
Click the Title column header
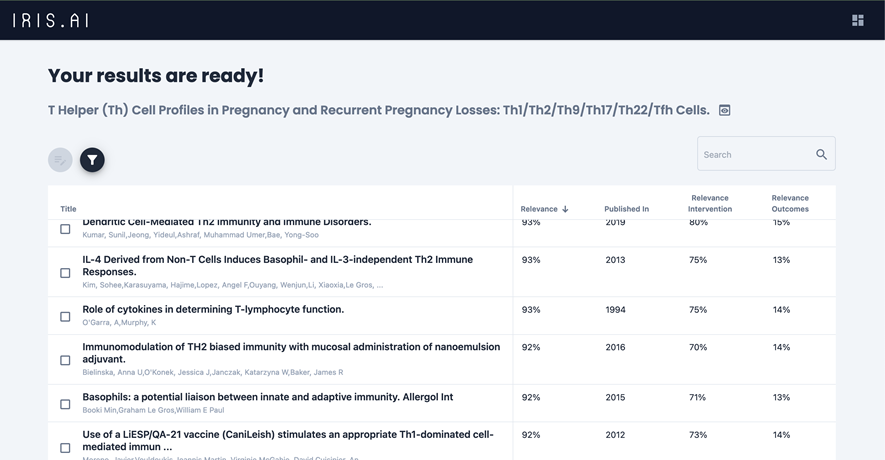[x=68, y=209]
